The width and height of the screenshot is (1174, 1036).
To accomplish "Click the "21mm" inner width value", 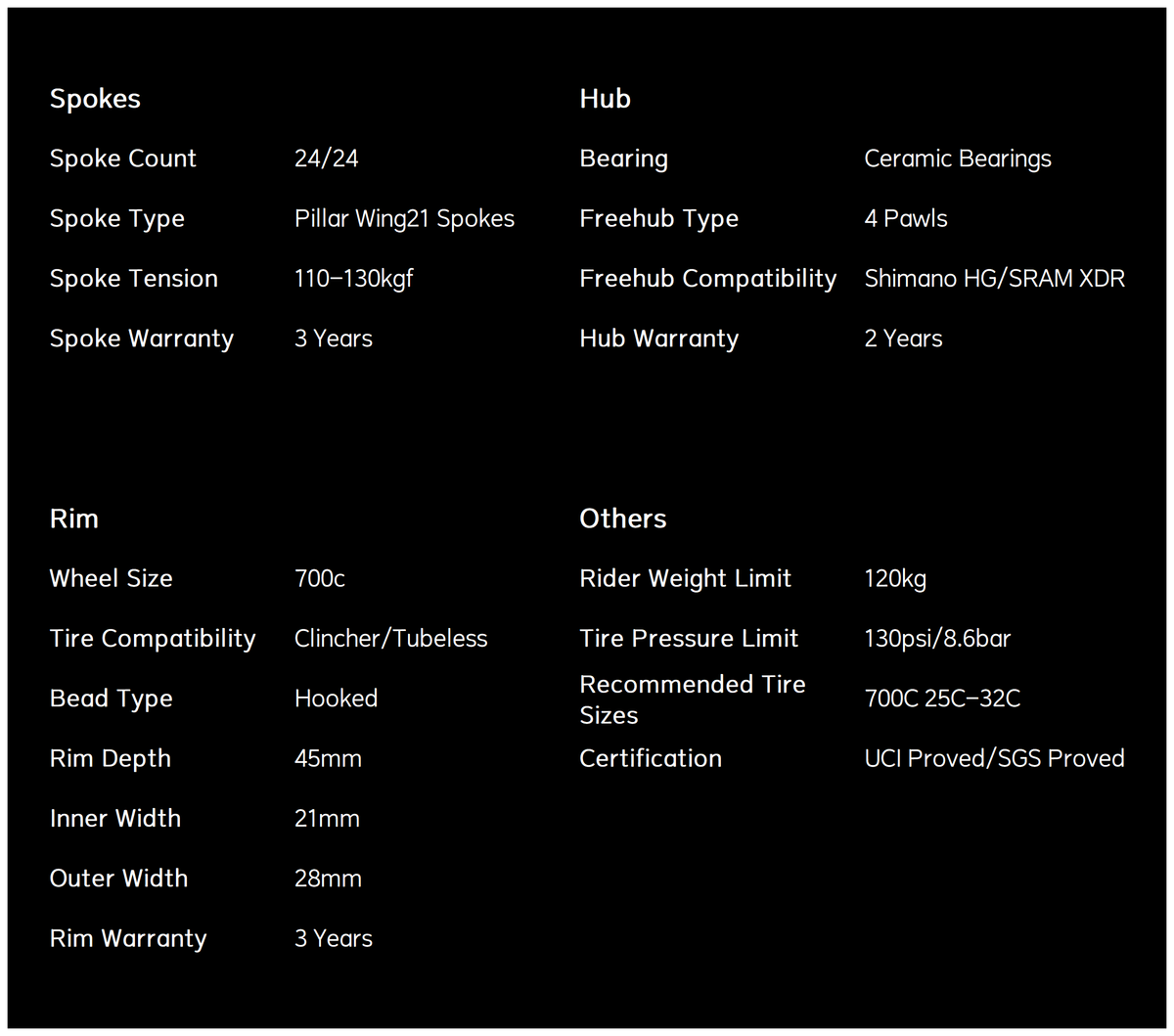I will coord(328,818).
